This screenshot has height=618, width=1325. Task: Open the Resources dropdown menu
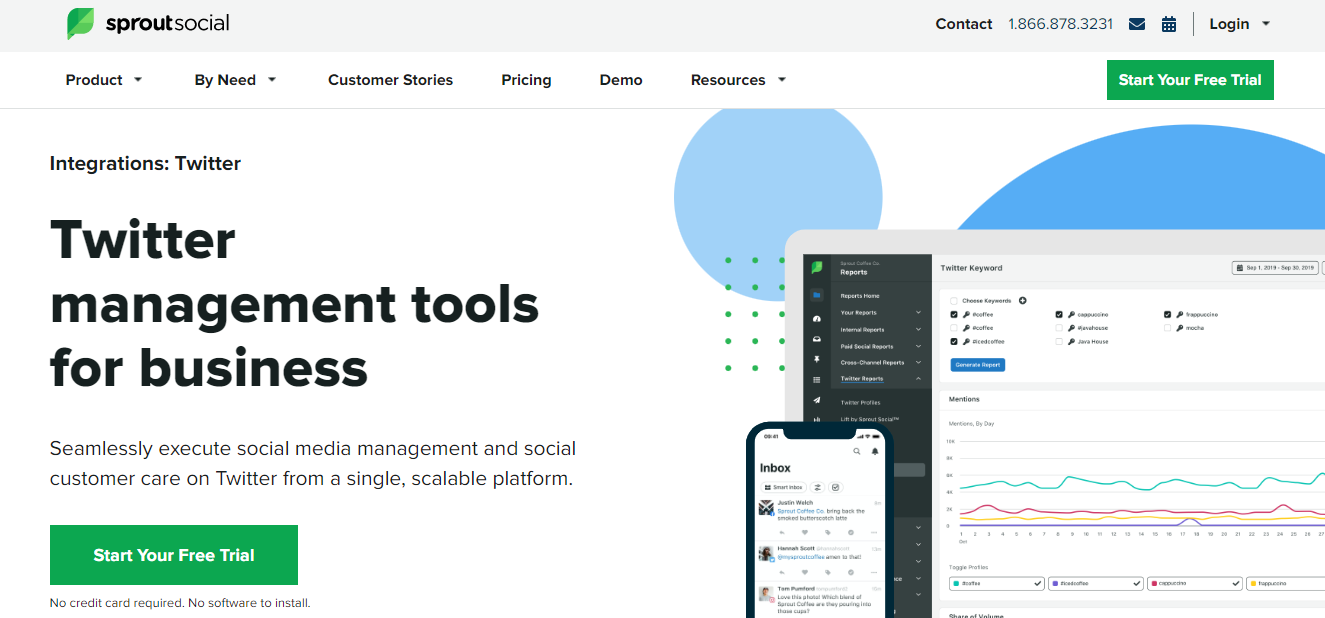point(738,80)
